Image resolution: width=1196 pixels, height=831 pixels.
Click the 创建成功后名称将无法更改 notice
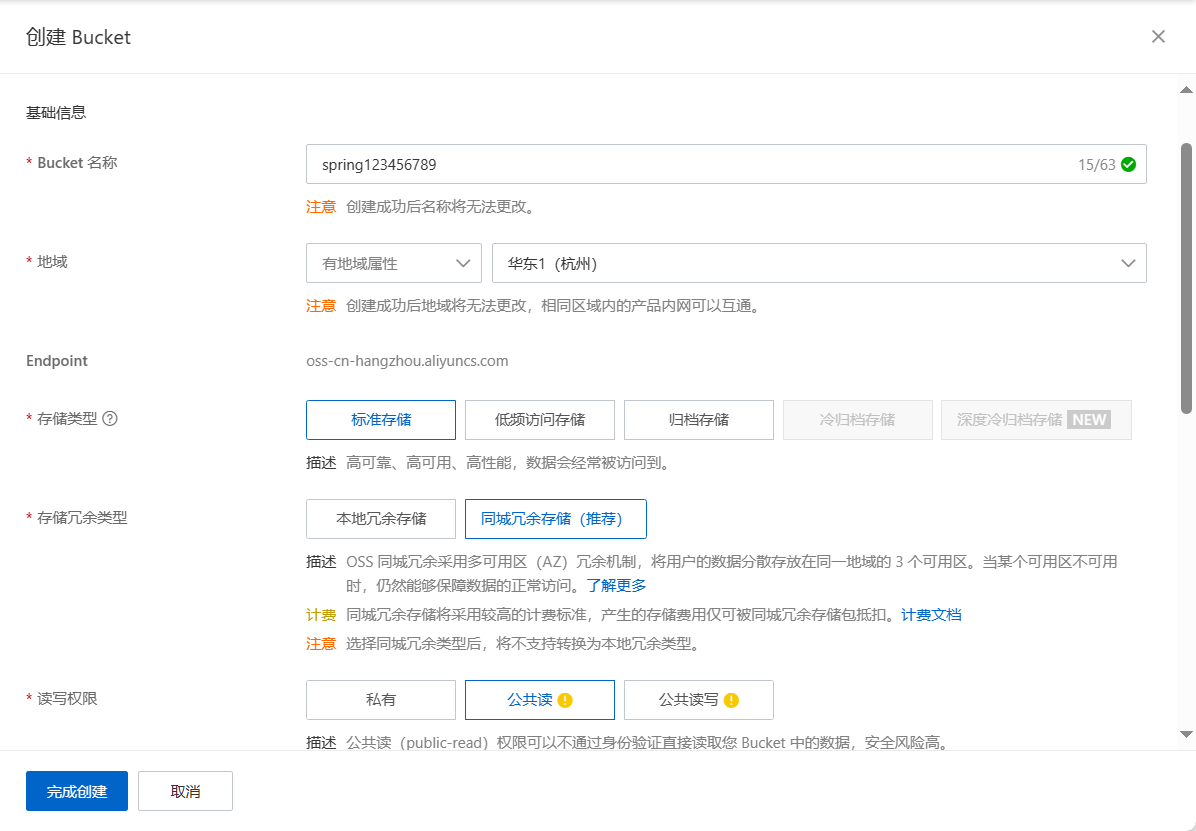tap(441, 207)
